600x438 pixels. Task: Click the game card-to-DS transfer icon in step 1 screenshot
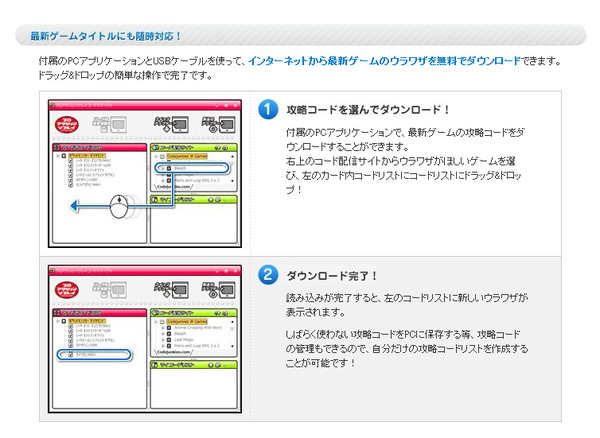(171, 124)
